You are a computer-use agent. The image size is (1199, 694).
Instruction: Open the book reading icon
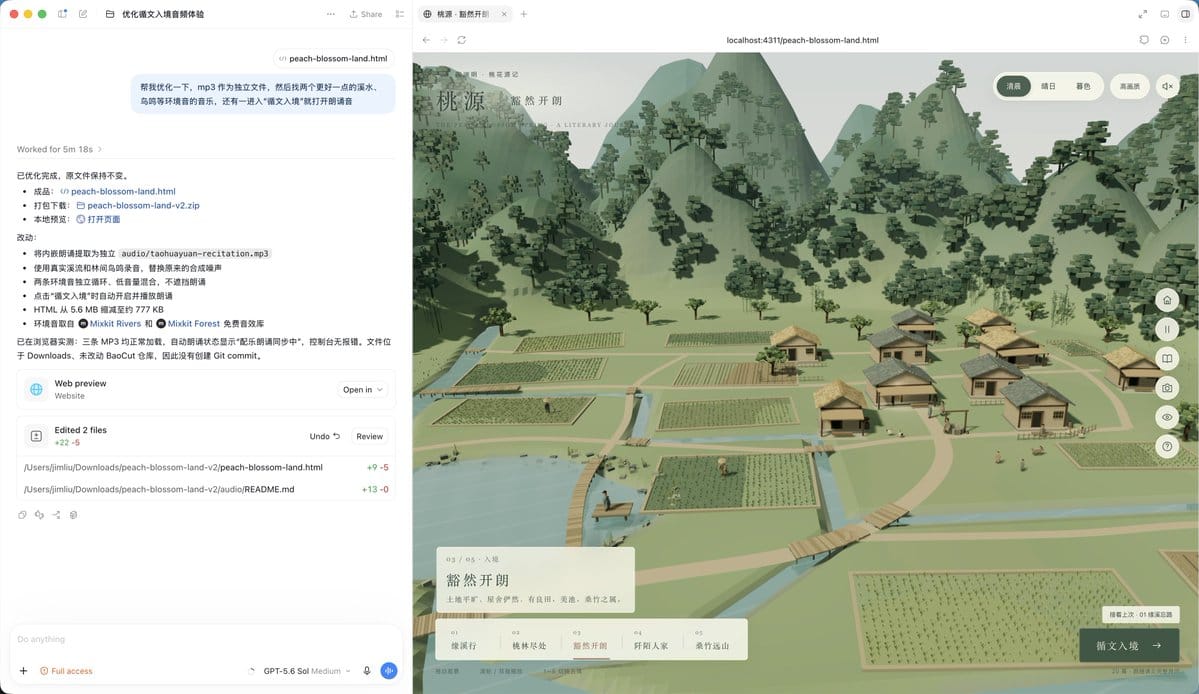[x=1167, y=358]
